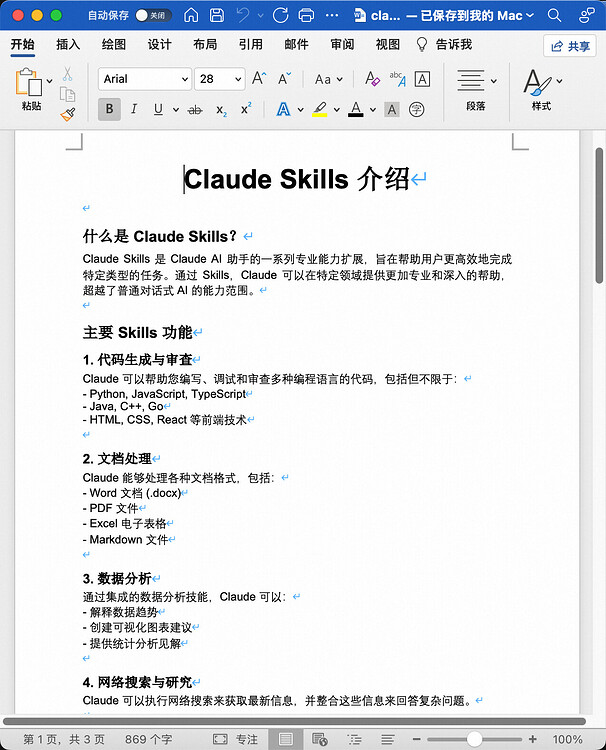Switch to the Layout (布局) tab
This screenshot has height=750, width=606.
(205, 44)
